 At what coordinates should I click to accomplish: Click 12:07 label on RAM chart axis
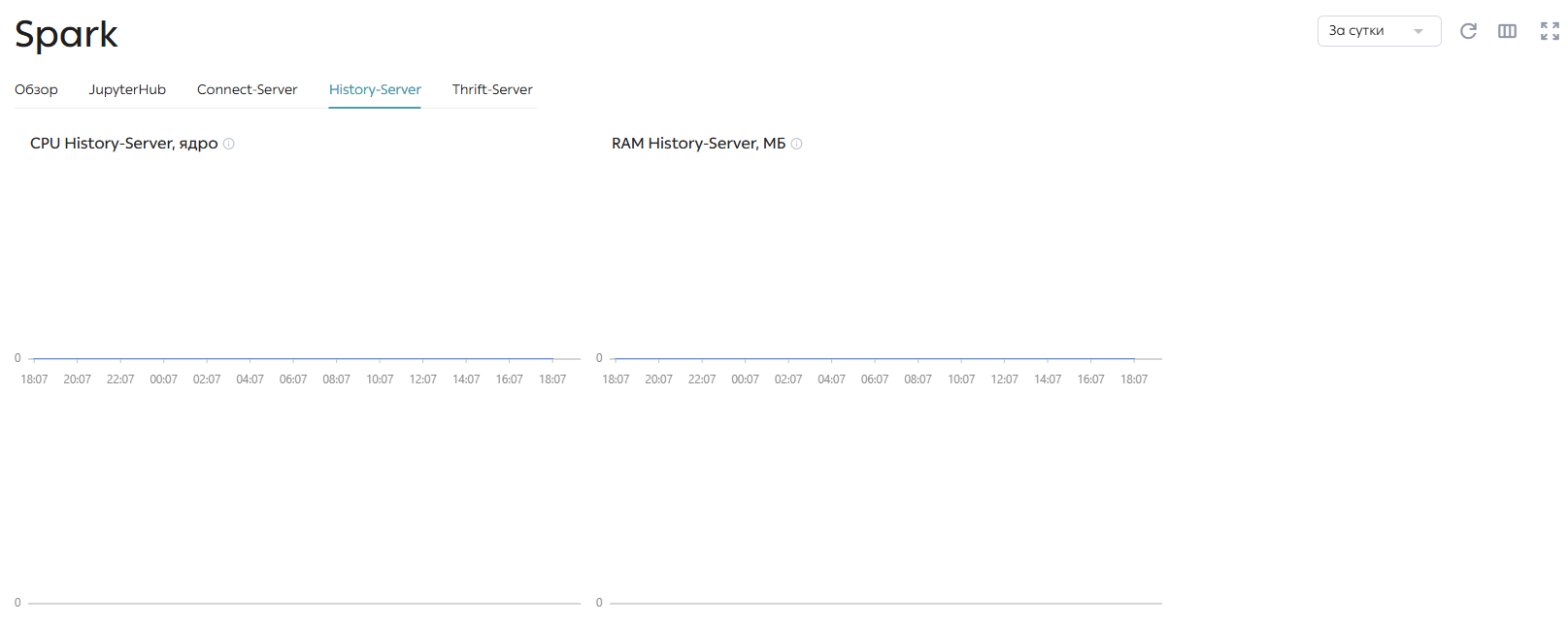(1004, 379)
